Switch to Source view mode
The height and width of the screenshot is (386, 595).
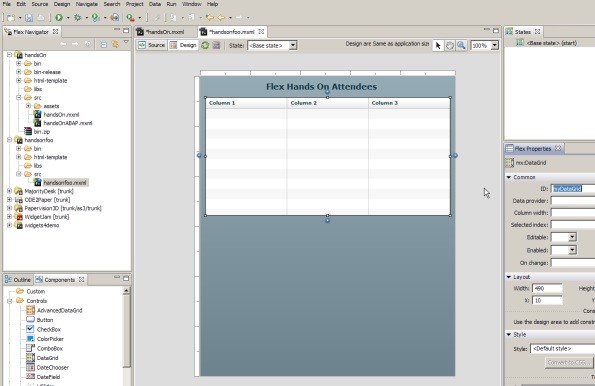[152, 45]
